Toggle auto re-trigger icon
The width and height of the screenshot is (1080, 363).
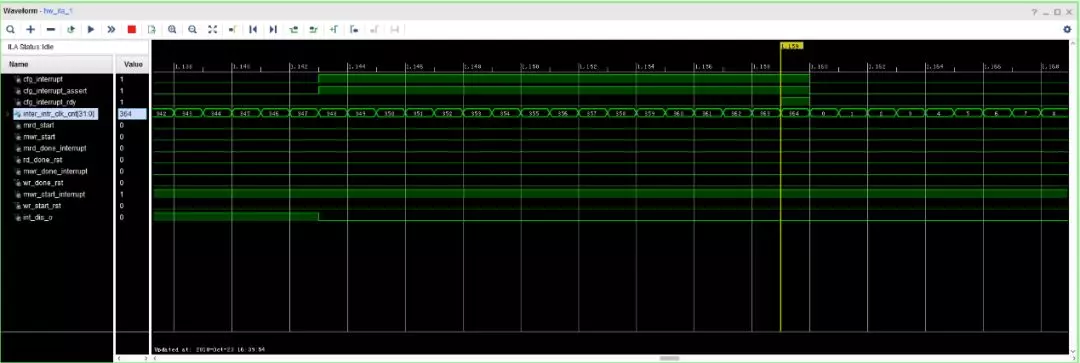71,30
